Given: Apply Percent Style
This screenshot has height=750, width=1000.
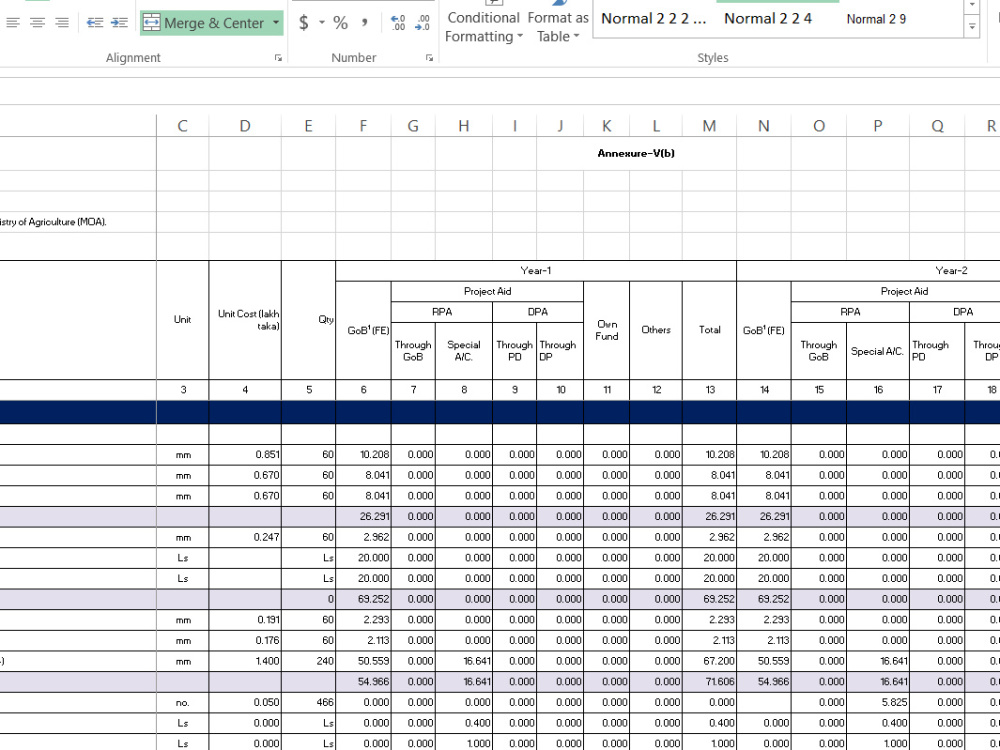Looking at the screenshot, I should tap(341, 24).
